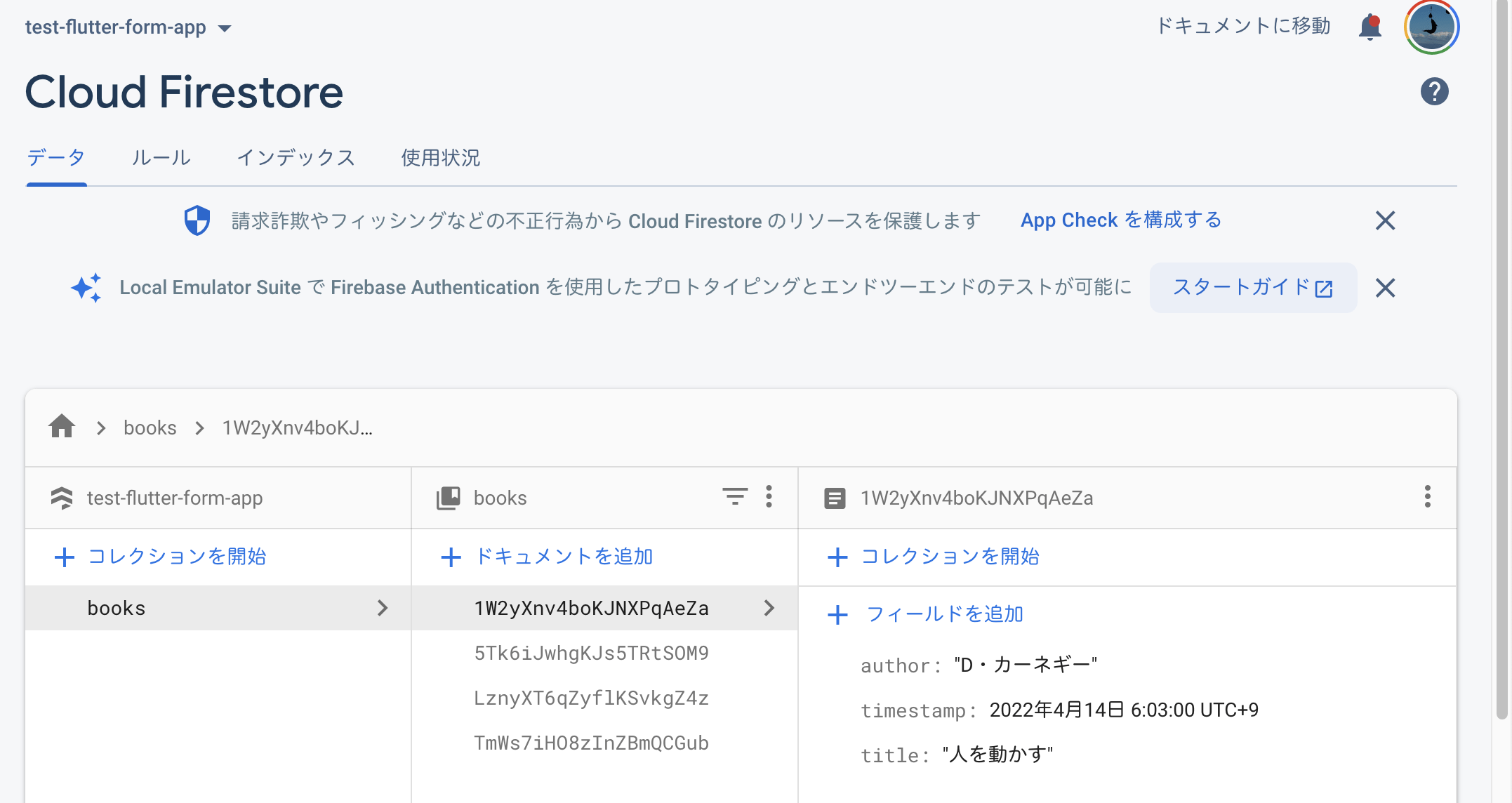The width and height of the screenshot is (1512, 803).
Task: Switch to the ルール tab
Action: 161,158
